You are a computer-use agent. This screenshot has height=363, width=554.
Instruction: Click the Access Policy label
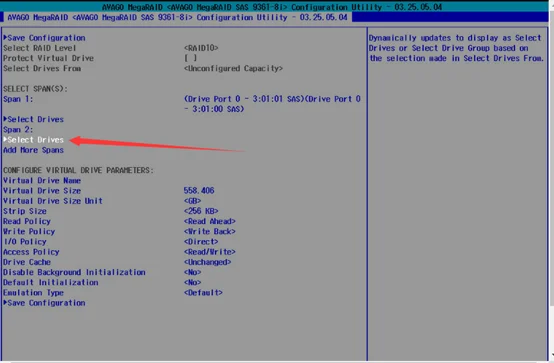(31, 252)
